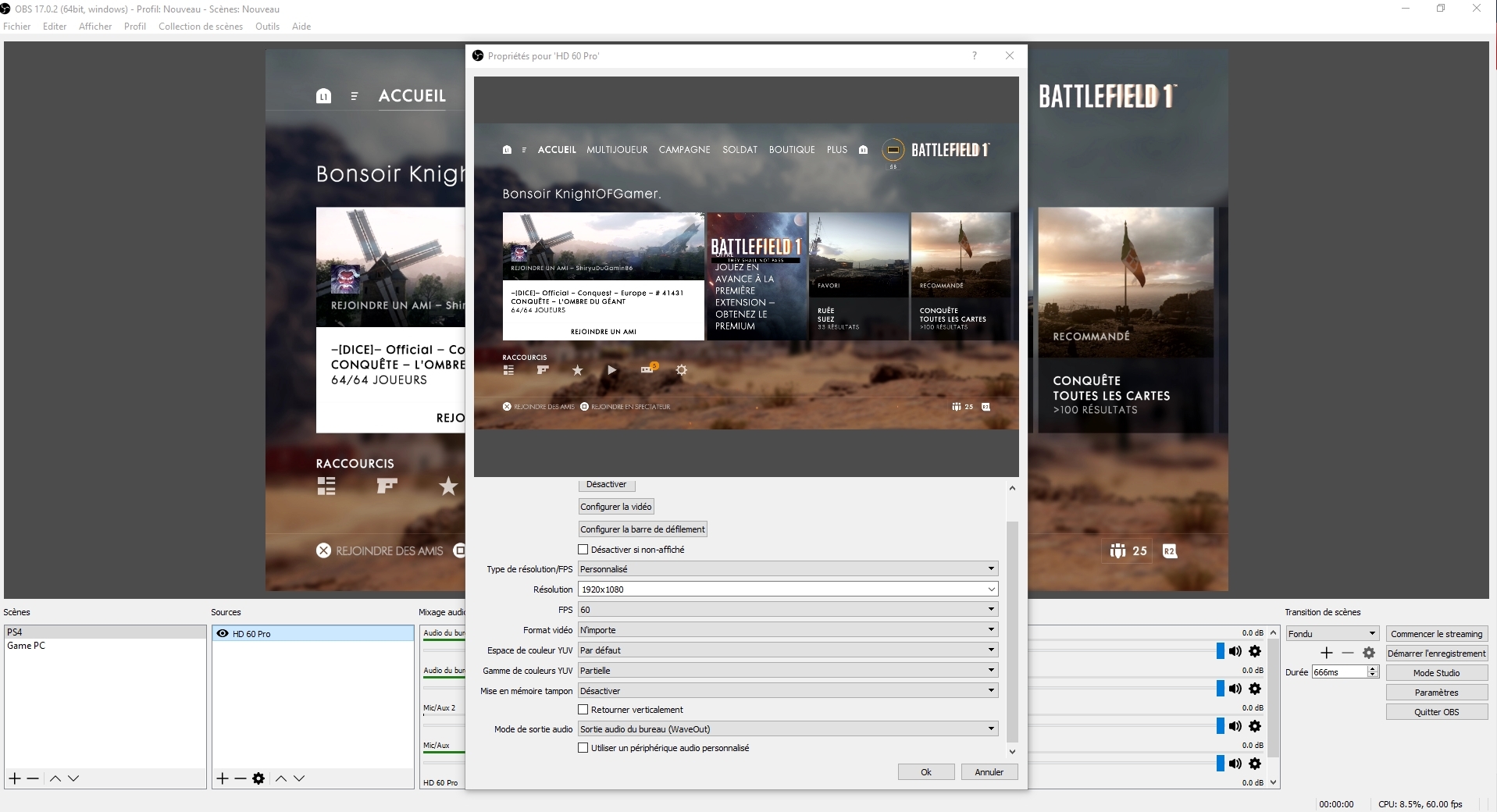Open transition properties gear under Fondu
The width and height of the screenshot is (1497, 812).
point(1369,653)
